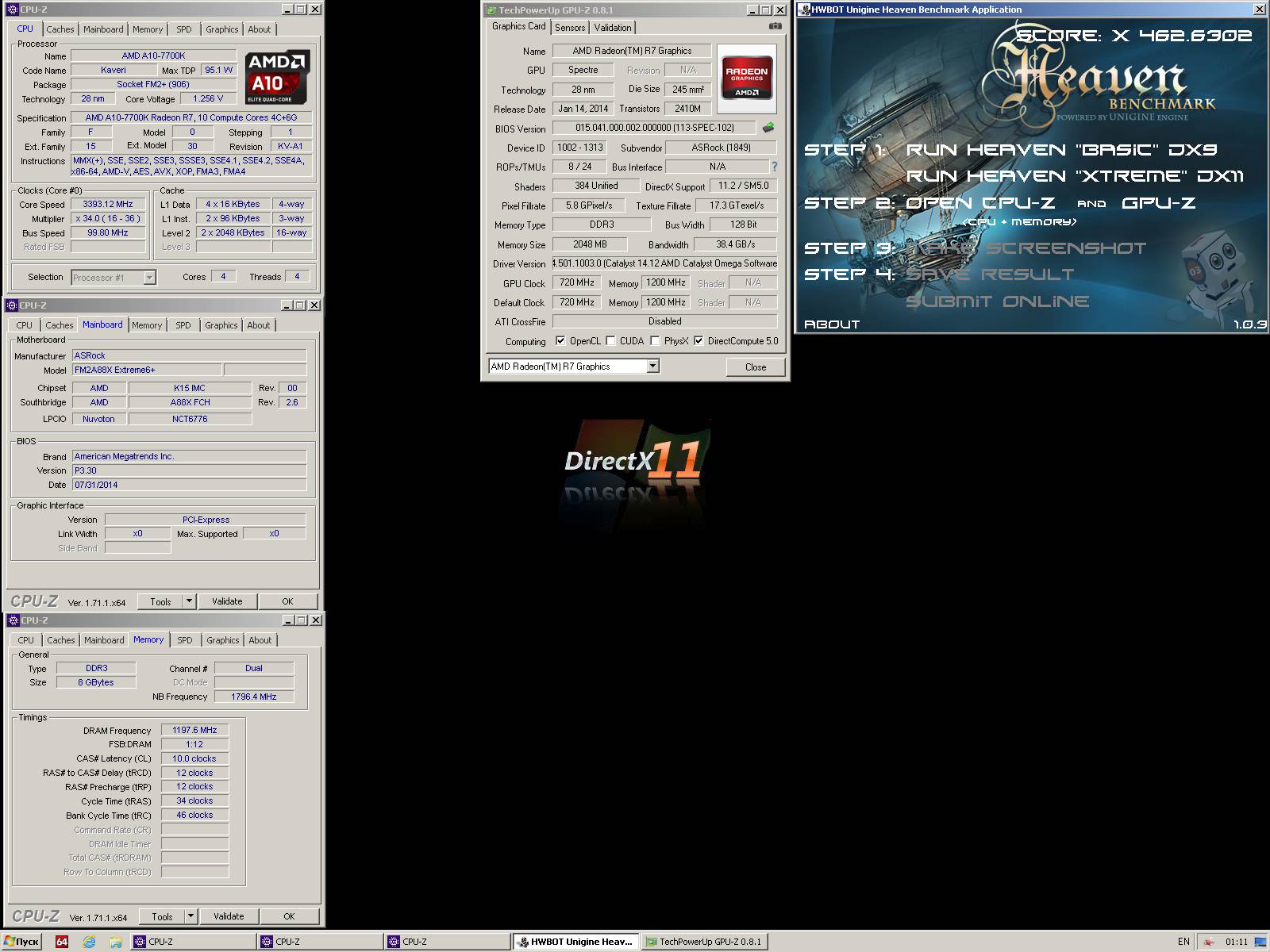Image resolution: width=1270 pixels, height=952 pixels.
Task: Expand Tools arrow in Mainboard CPU-Z window
Action: [189, 601]
